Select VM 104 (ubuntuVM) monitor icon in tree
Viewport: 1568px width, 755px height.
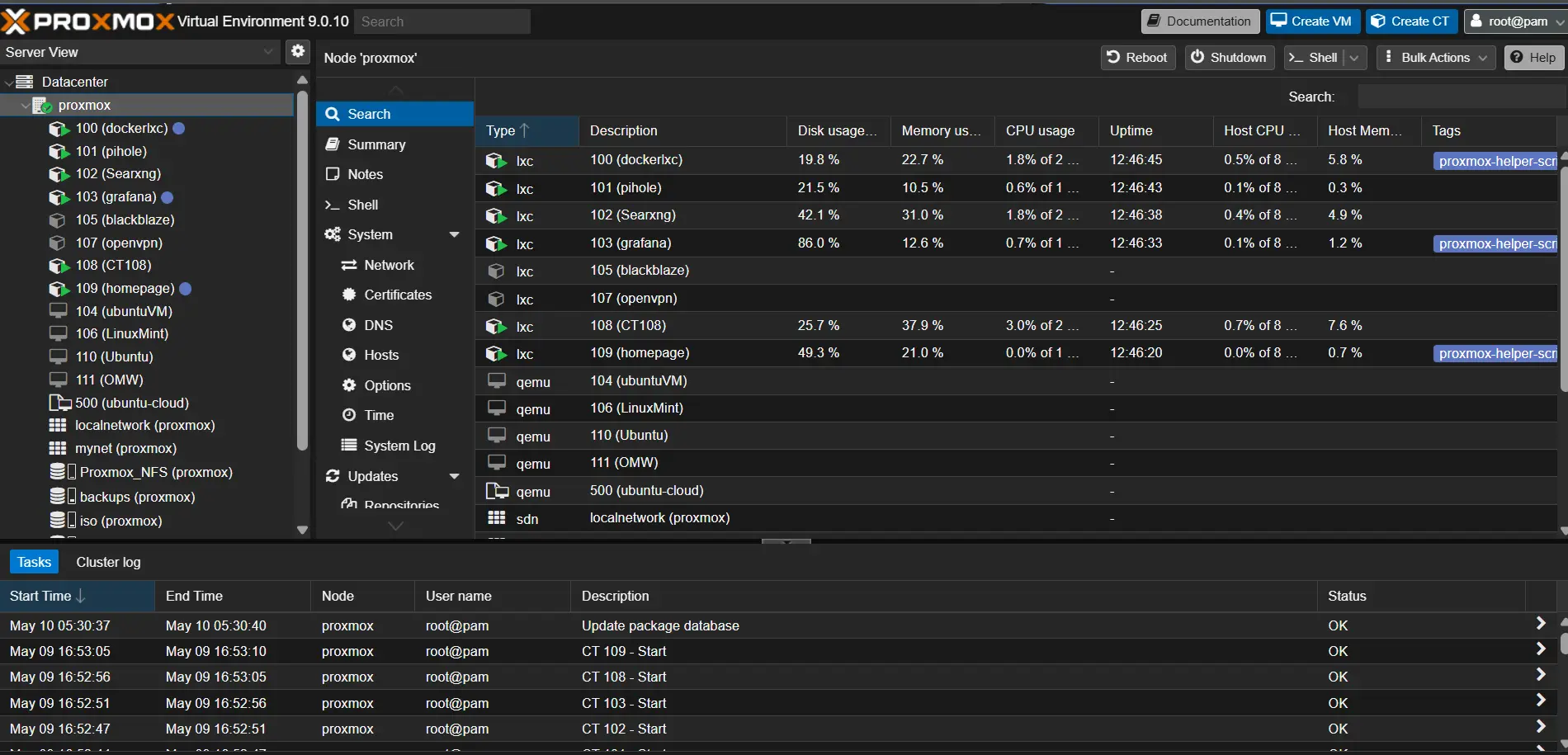pos(58,311)
